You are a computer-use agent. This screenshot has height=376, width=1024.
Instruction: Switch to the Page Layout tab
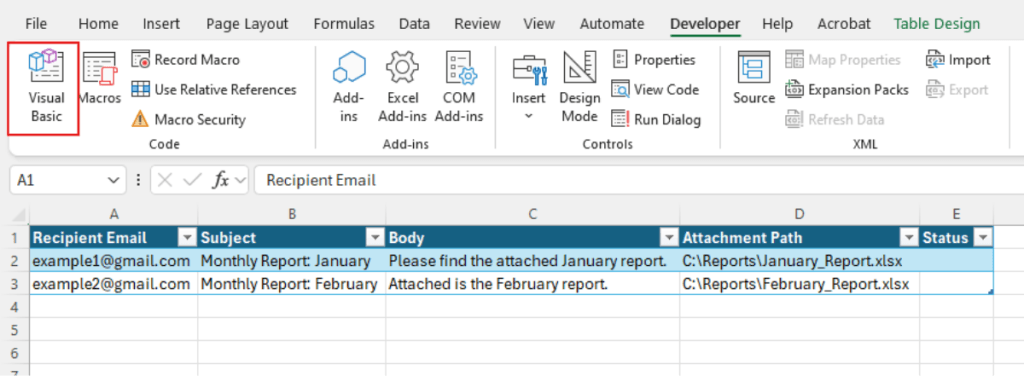(247, 24)
